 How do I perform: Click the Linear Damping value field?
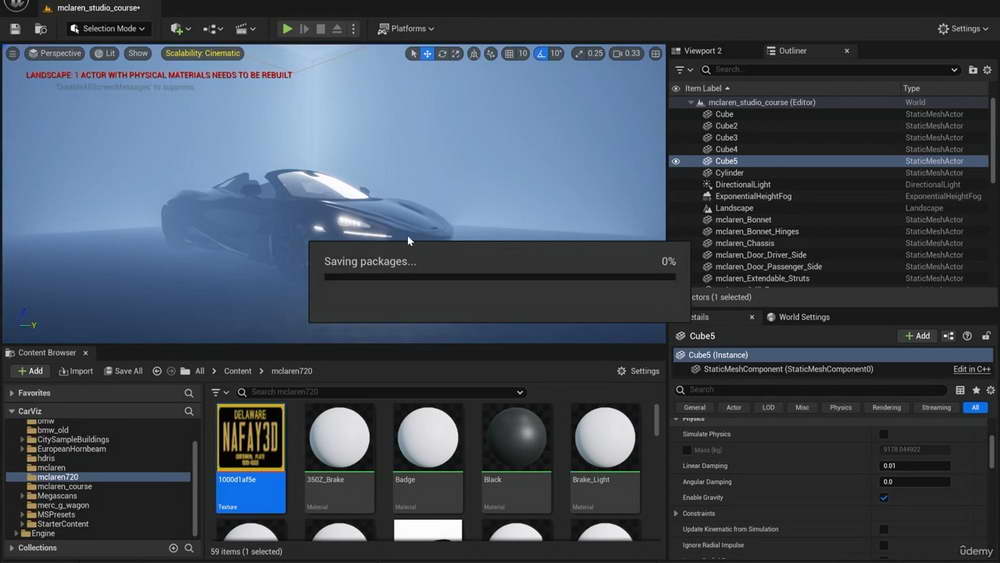pos(915,466)
